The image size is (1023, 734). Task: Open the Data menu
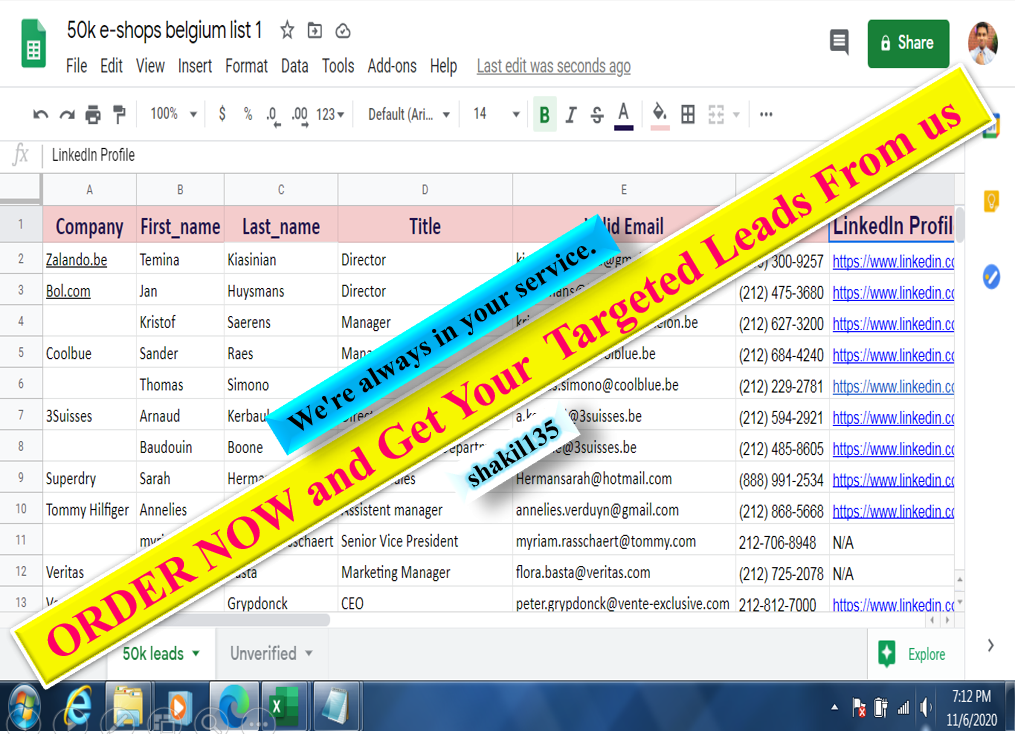click(x=294, y=66)
